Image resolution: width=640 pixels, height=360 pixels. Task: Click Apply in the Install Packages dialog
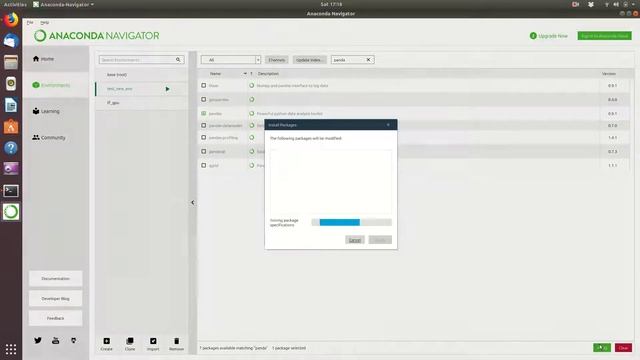coord(380,240)
